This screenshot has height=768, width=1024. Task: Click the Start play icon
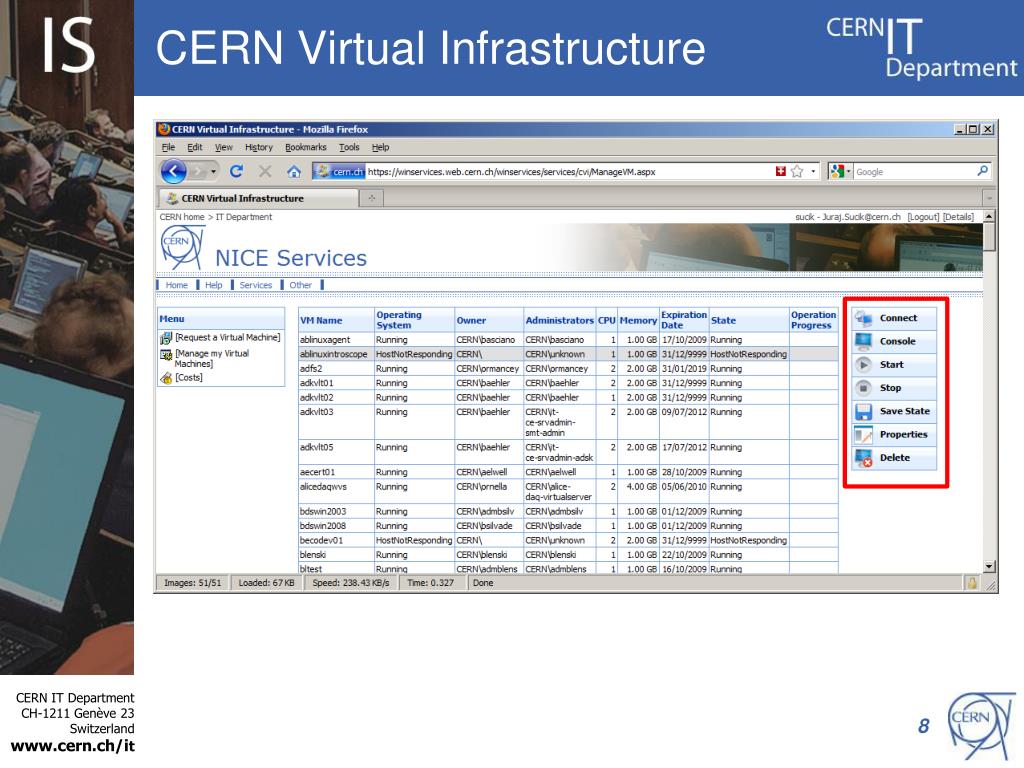(863, 364)
